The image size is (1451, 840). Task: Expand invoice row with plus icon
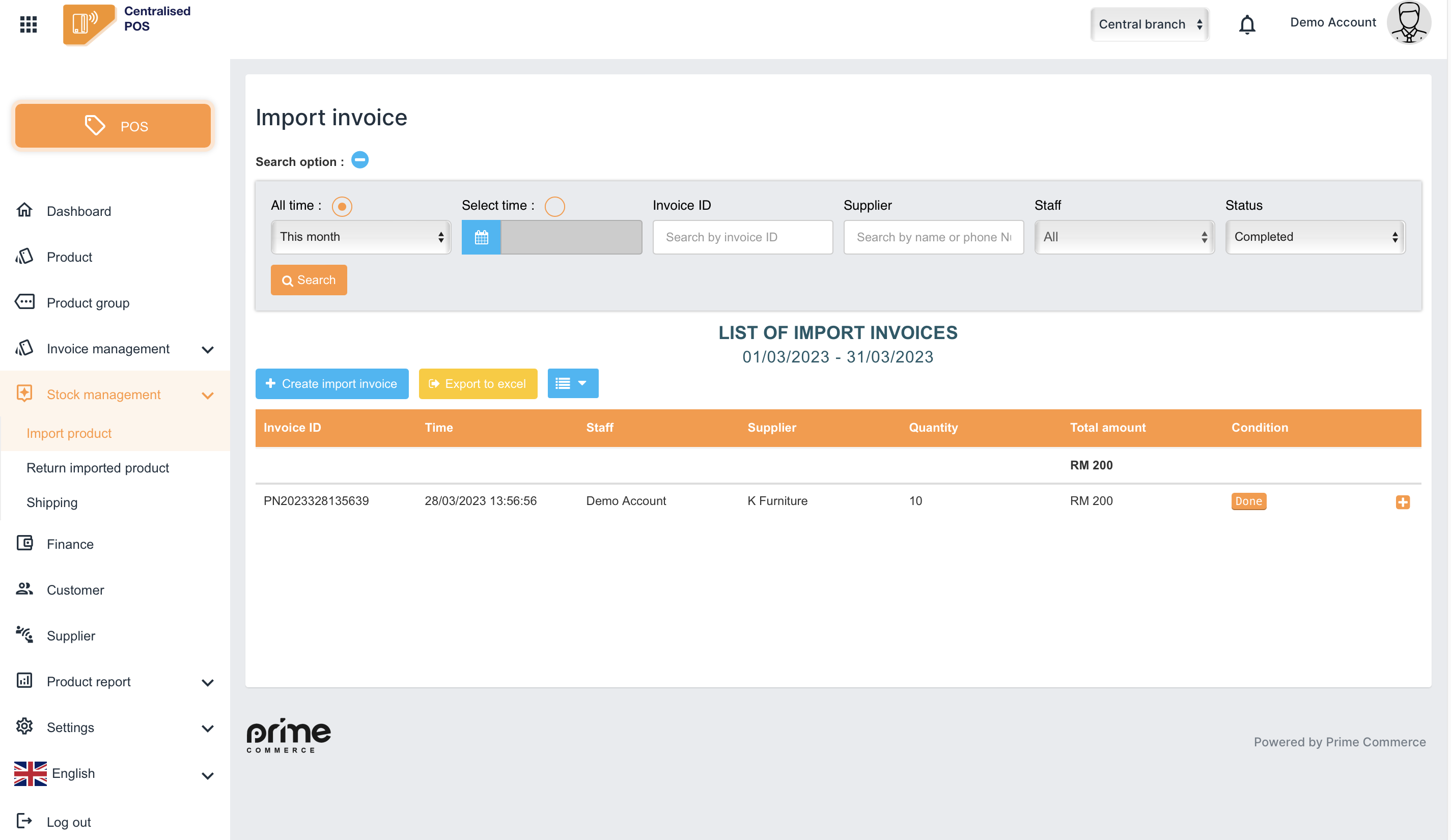coord(1403,501)
